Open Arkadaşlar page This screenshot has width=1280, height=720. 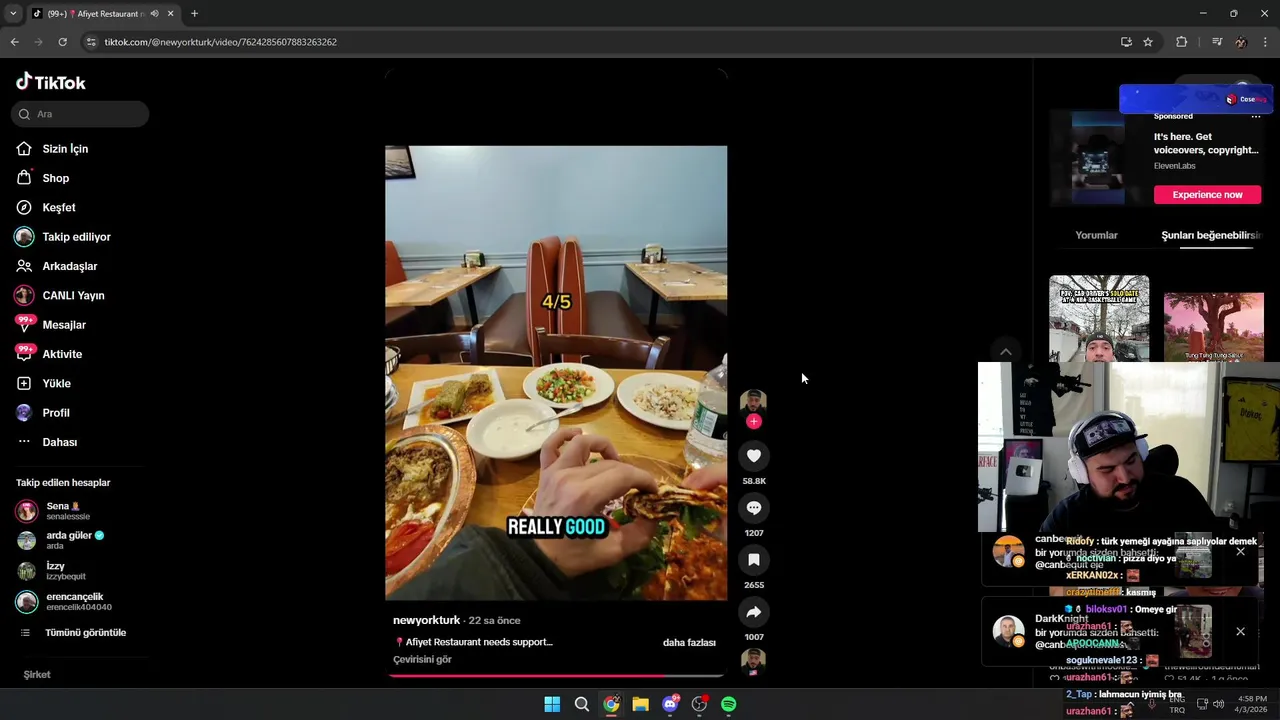(x=69, y=266)
